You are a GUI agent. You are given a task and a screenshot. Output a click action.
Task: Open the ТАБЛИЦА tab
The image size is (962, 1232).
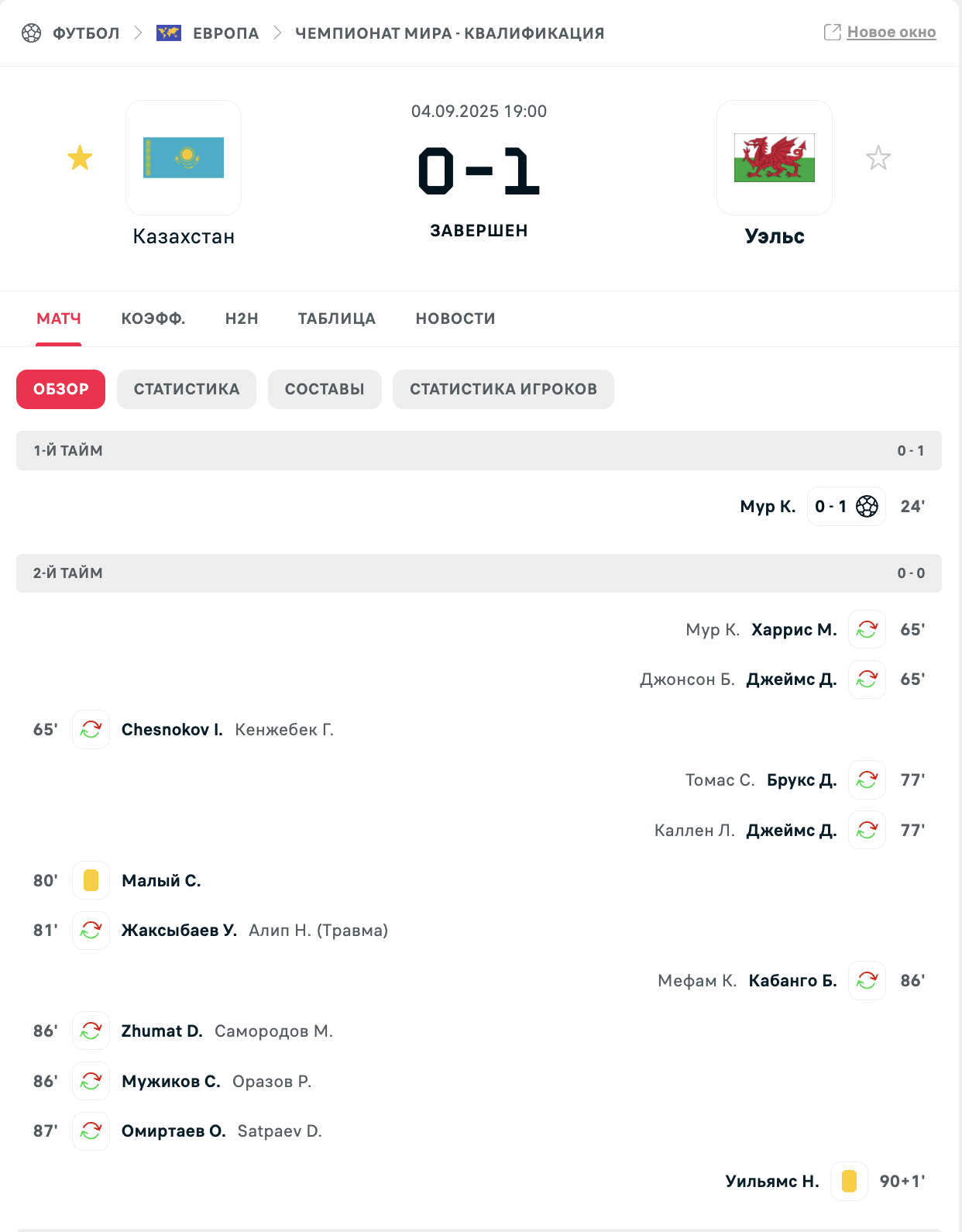[x=337, y=318]
